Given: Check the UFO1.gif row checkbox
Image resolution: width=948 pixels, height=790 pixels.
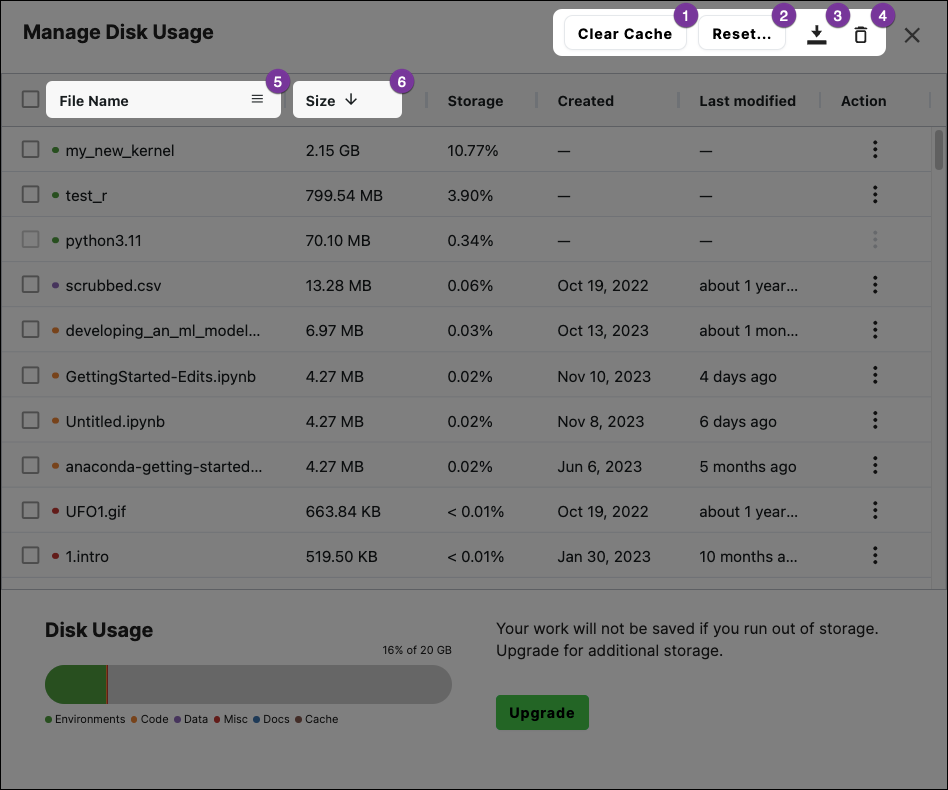Looking at the screenshot, I should pyautogui.click(x=30, y=511).
